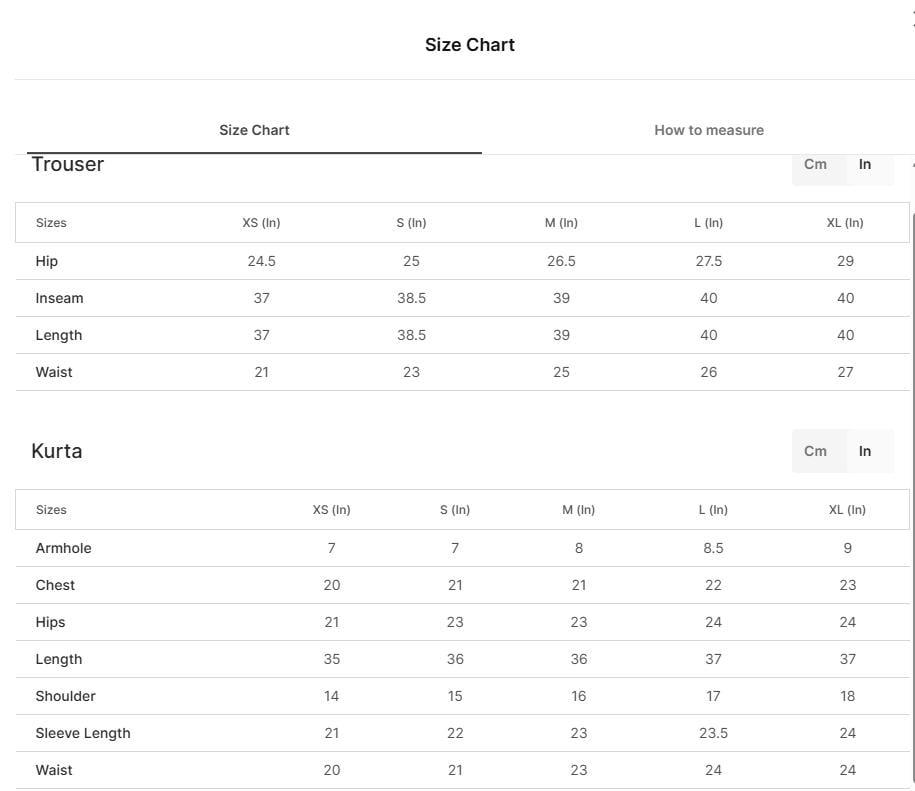Select the Inseam row label in Trouser table
The width and height of the screenshot is (915, 791).
(x=60, y=298)
